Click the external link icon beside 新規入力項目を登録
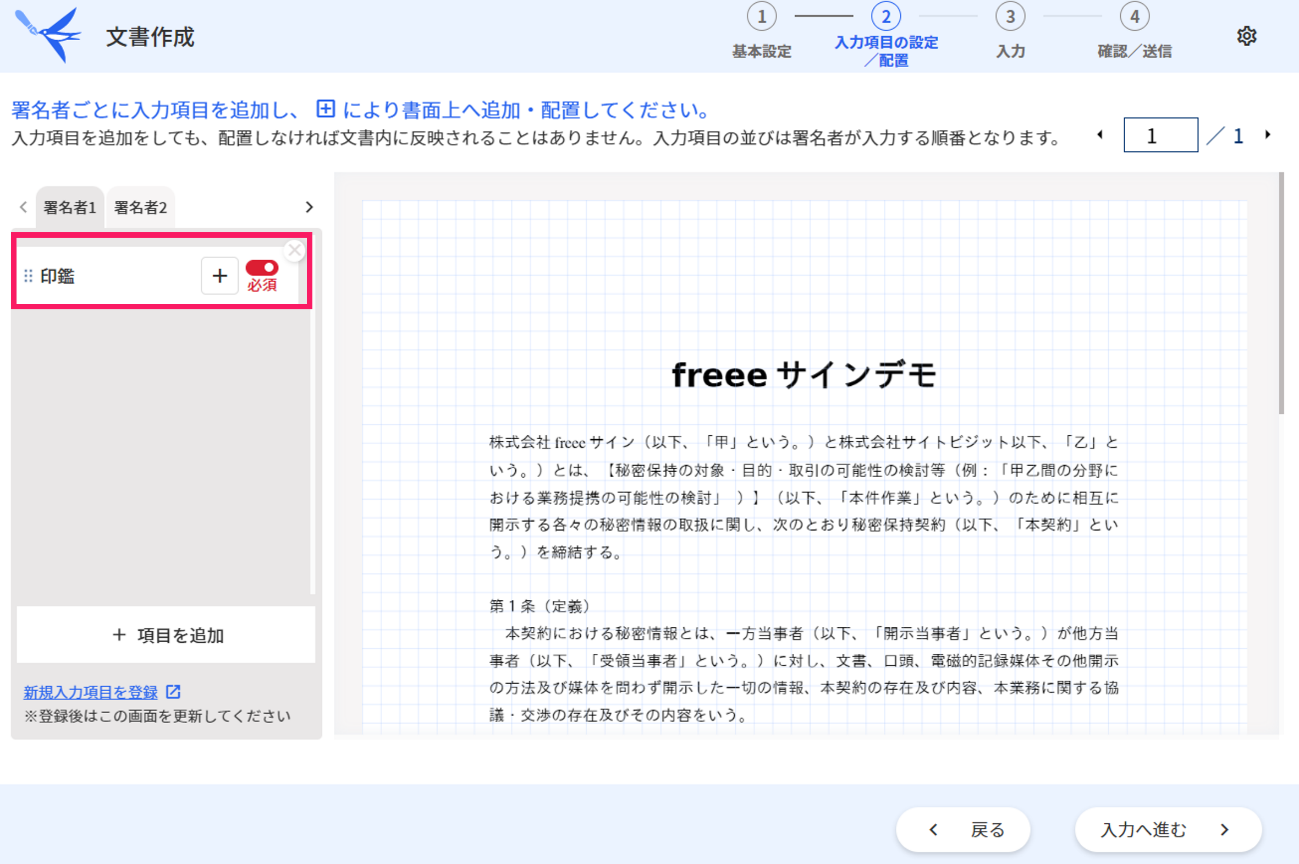The height and width of the screenshot is (864, 1299). (x=173, y=692)
